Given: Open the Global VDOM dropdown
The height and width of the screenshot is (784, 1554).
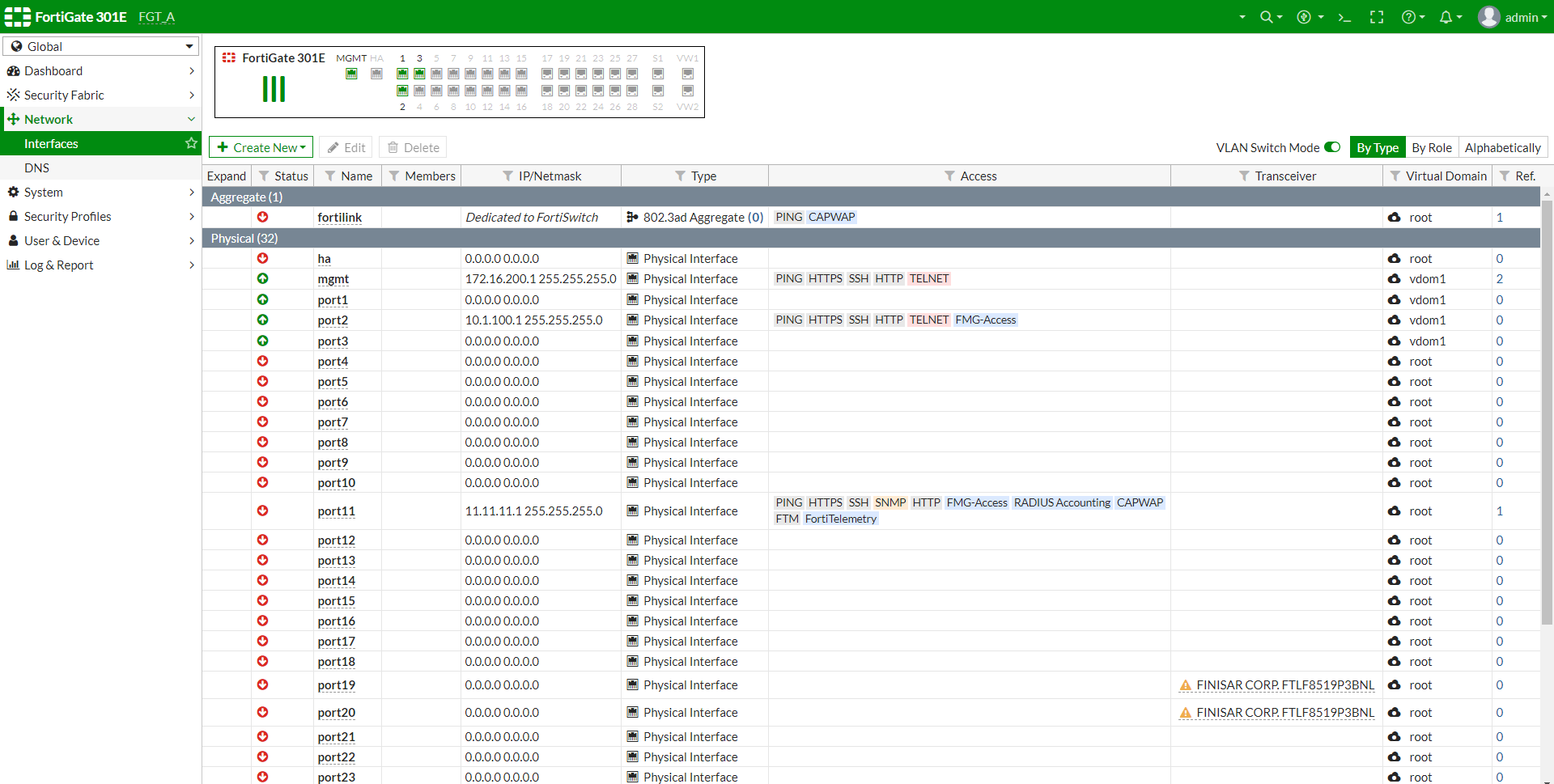Looking at the screenshot, I should point(101,46).
